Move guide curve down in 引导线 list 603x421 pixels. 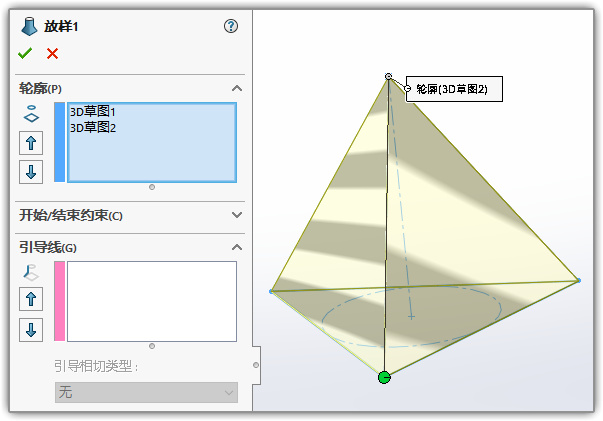coord(31,330)
